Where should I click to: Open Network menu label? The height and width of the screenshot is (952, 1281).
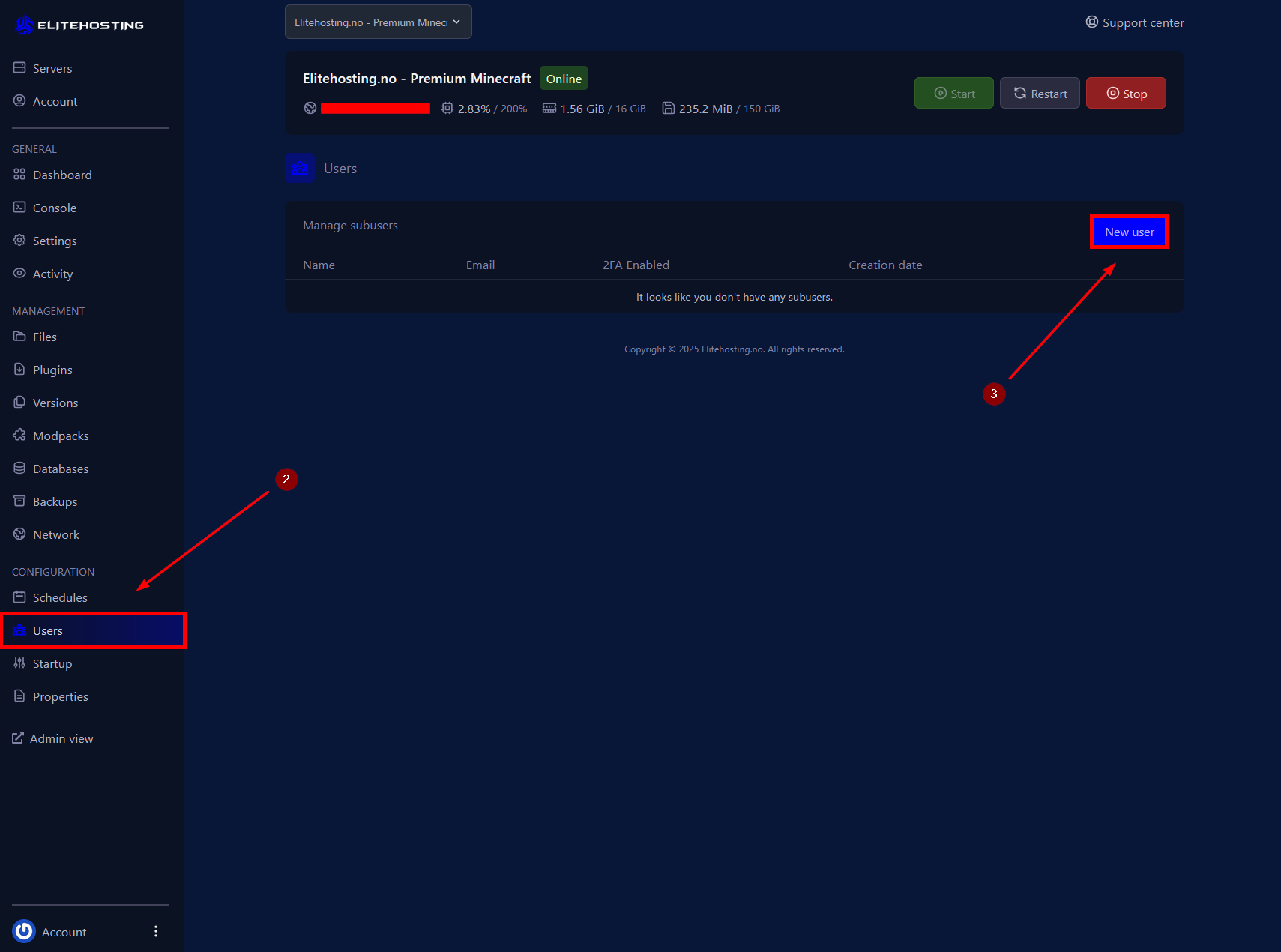(x=56, y=534)
